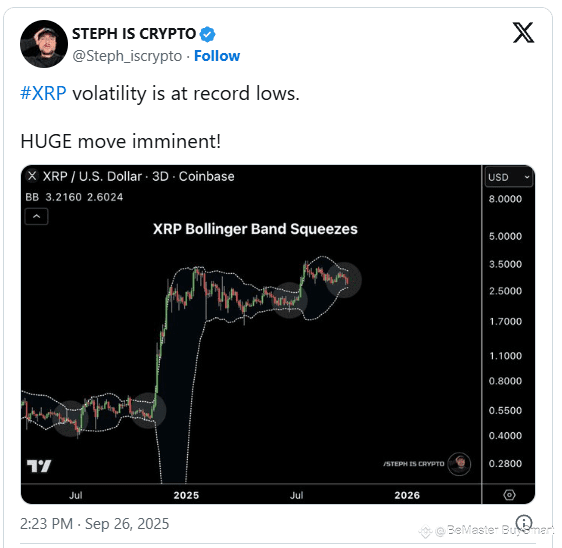
Task: Click watermark avatar beside STEPH IS CRYPTO
Action: [x=459, y=464]
